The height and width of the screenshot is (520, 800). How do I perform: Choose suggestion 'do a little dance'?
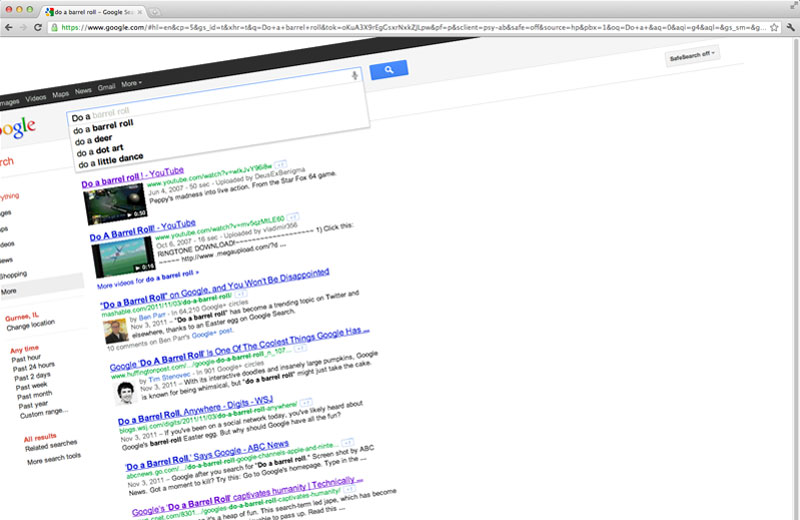[111, 160]
